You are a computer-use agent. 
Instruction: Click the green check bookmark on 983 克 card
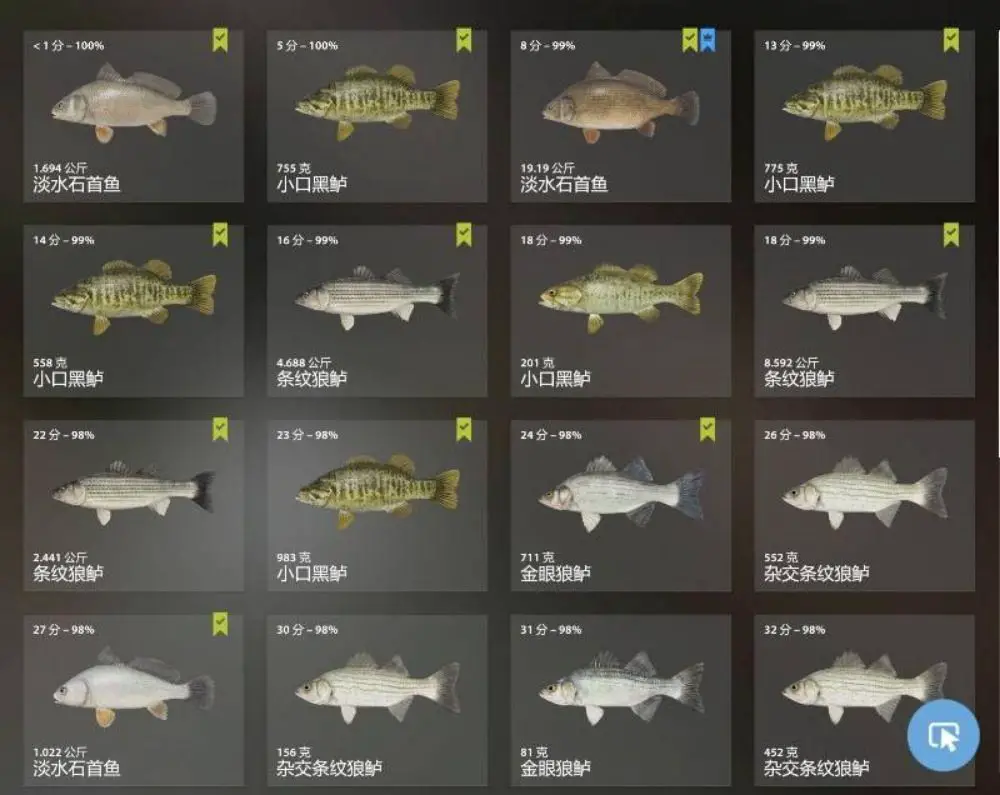point(464,430)
